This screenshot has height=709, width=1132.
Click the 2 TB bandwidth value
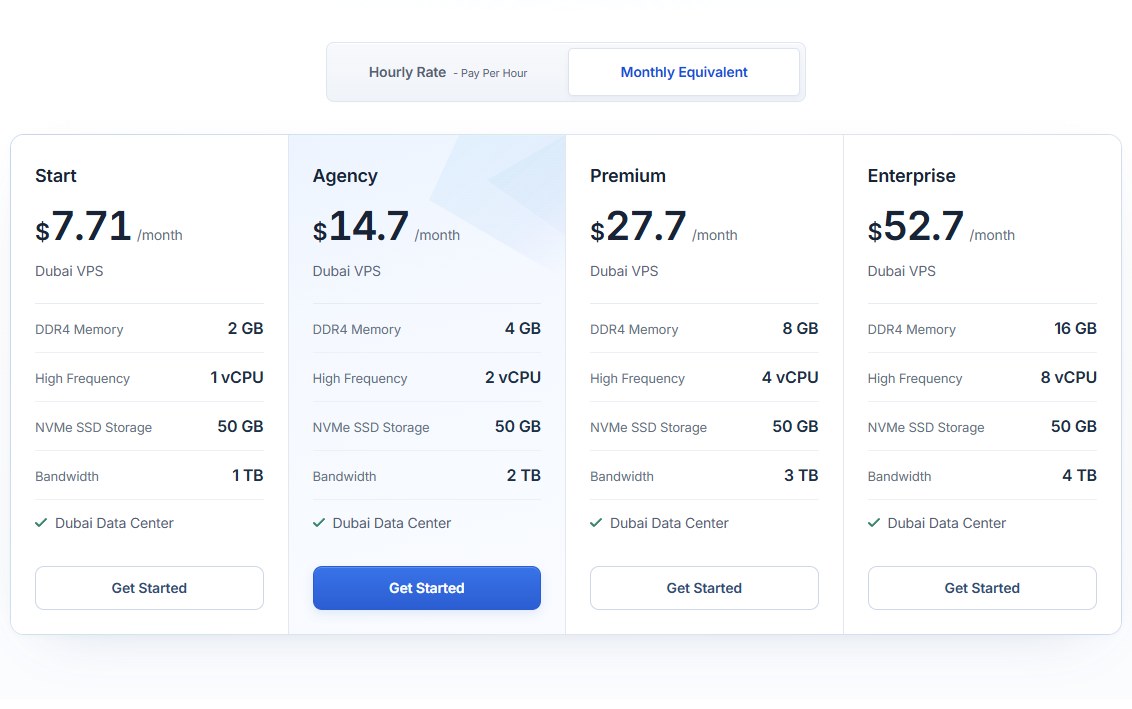point(523,476)
